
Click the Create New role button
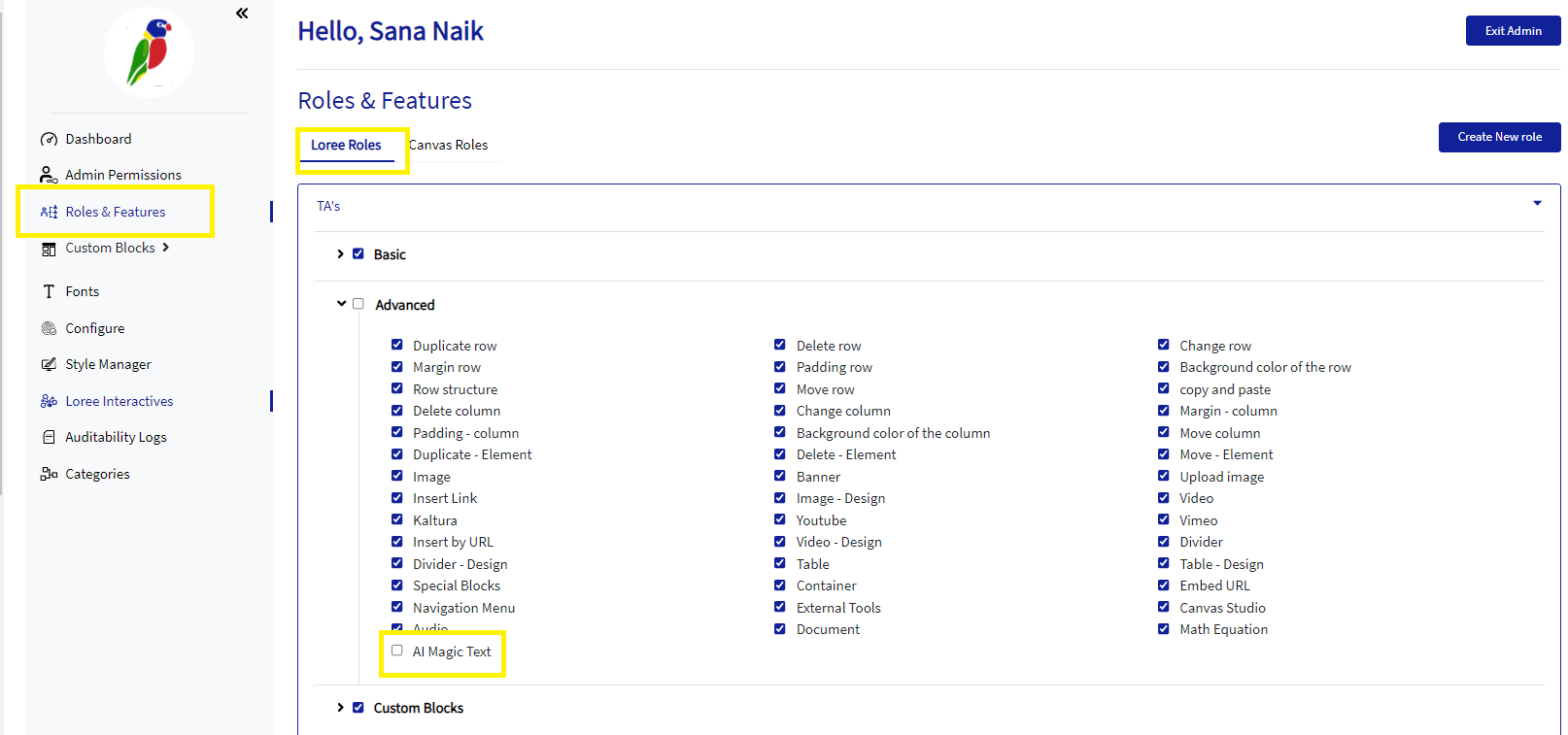1499,137
